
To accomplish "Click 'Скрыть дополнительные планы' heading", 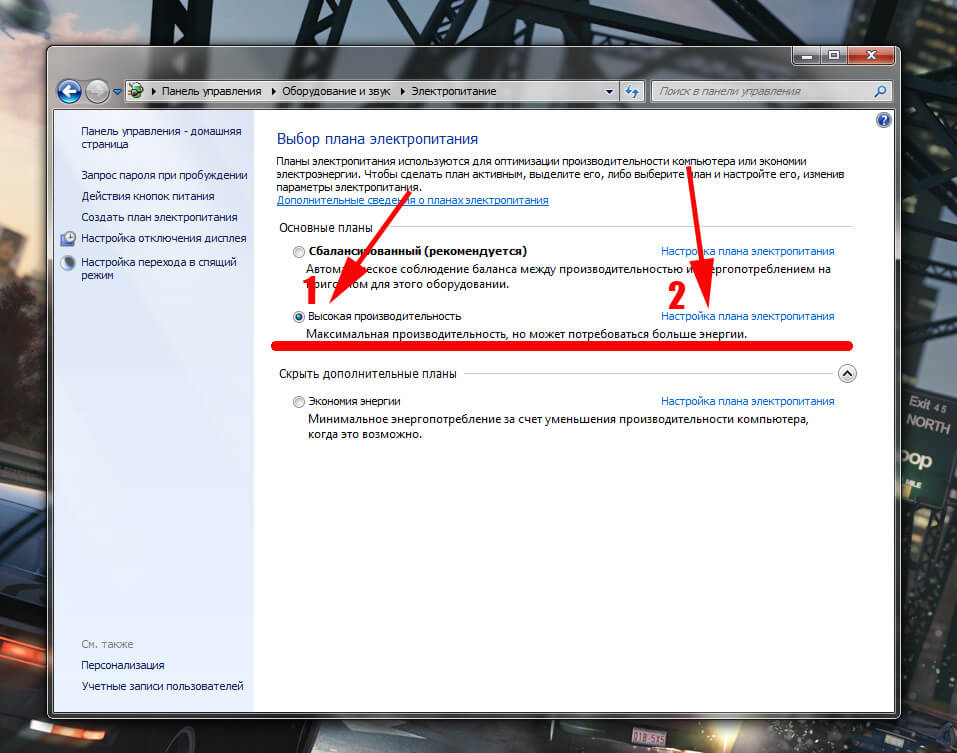I will 367,373.
